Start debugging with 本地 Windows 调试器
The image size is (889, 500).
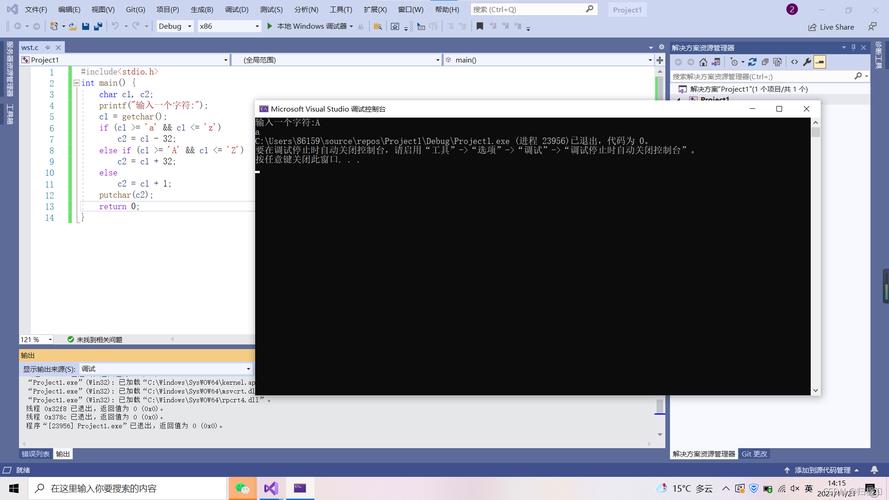tap(308, 26)
